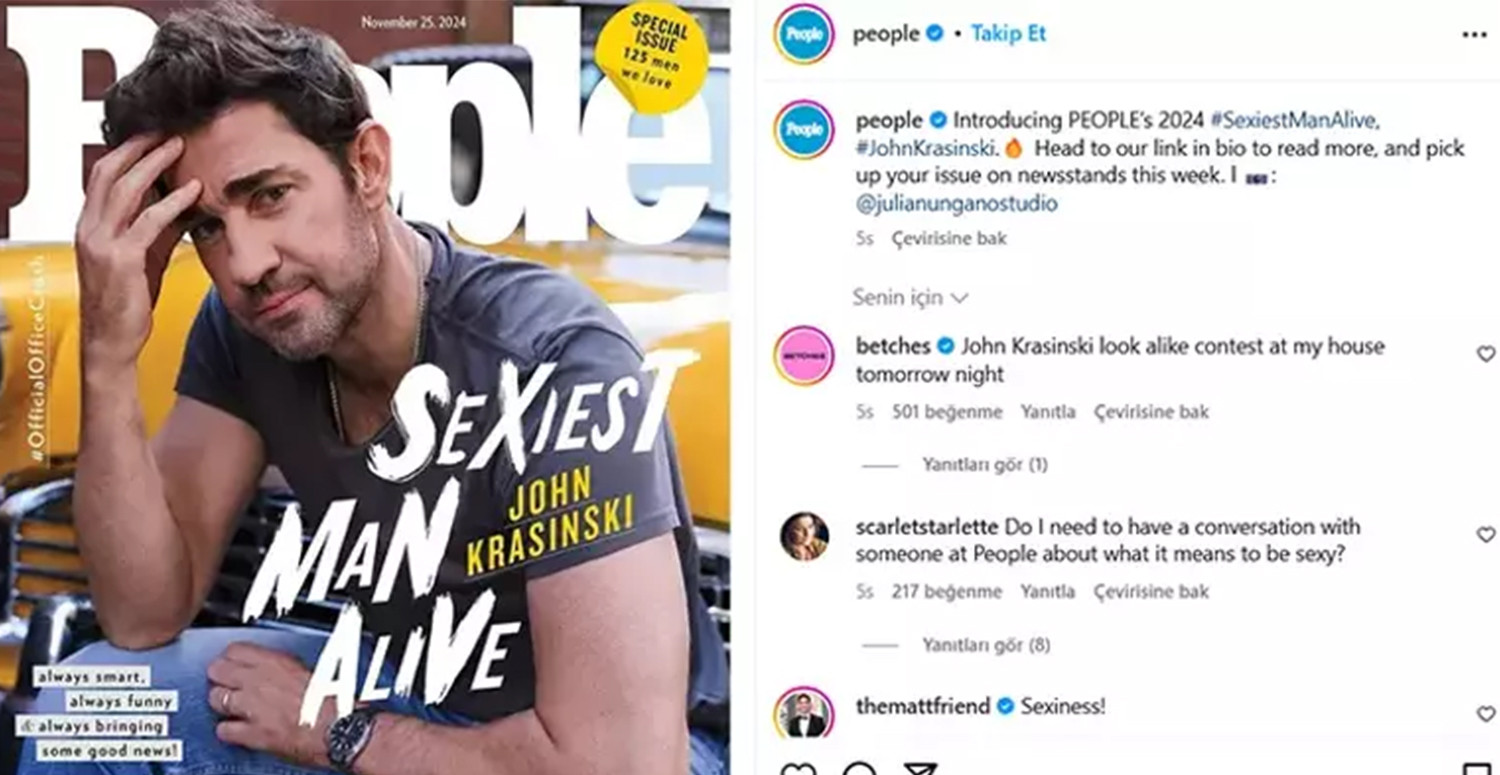Open themattfriend's profile picture
Viewport: 1500px width, 775px height.
[x=804, y=714]
